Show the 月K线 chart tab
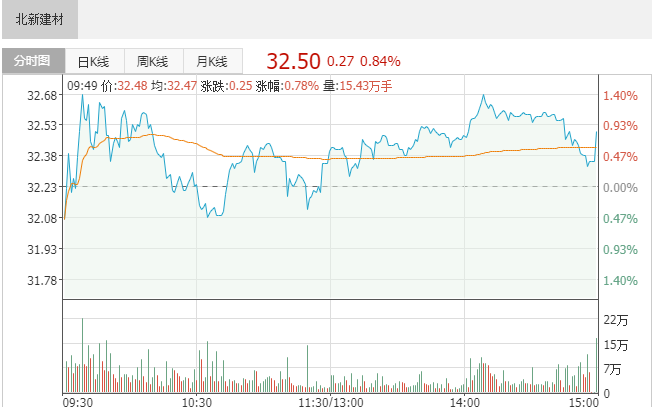Screen dimensions: 655x420 pos(212,61)
